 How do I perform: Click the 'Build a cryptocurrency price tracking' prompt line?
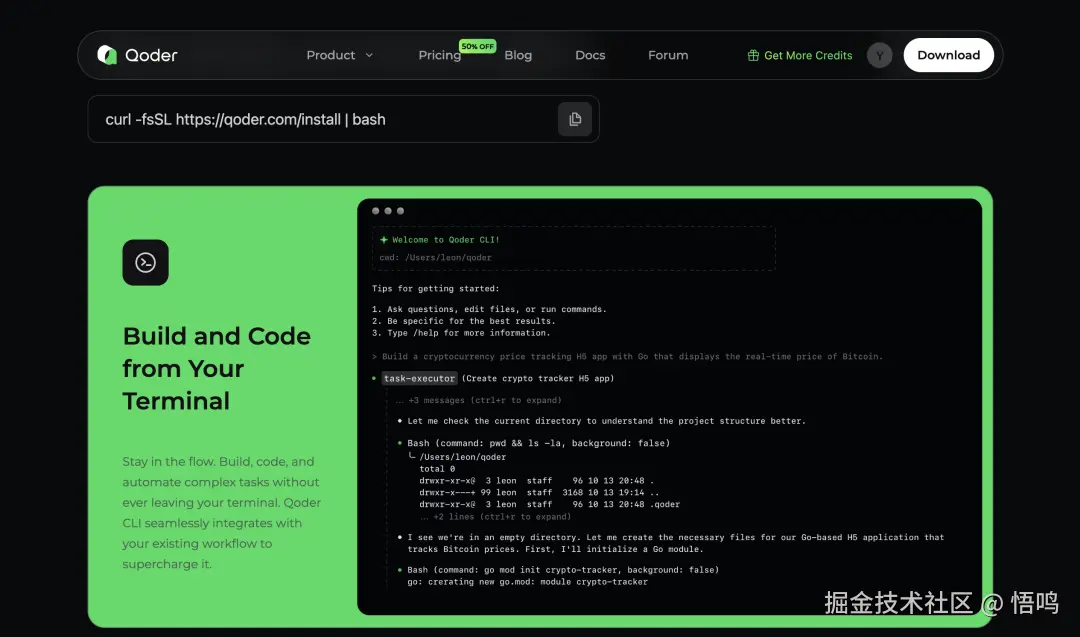tap(627, 357)
